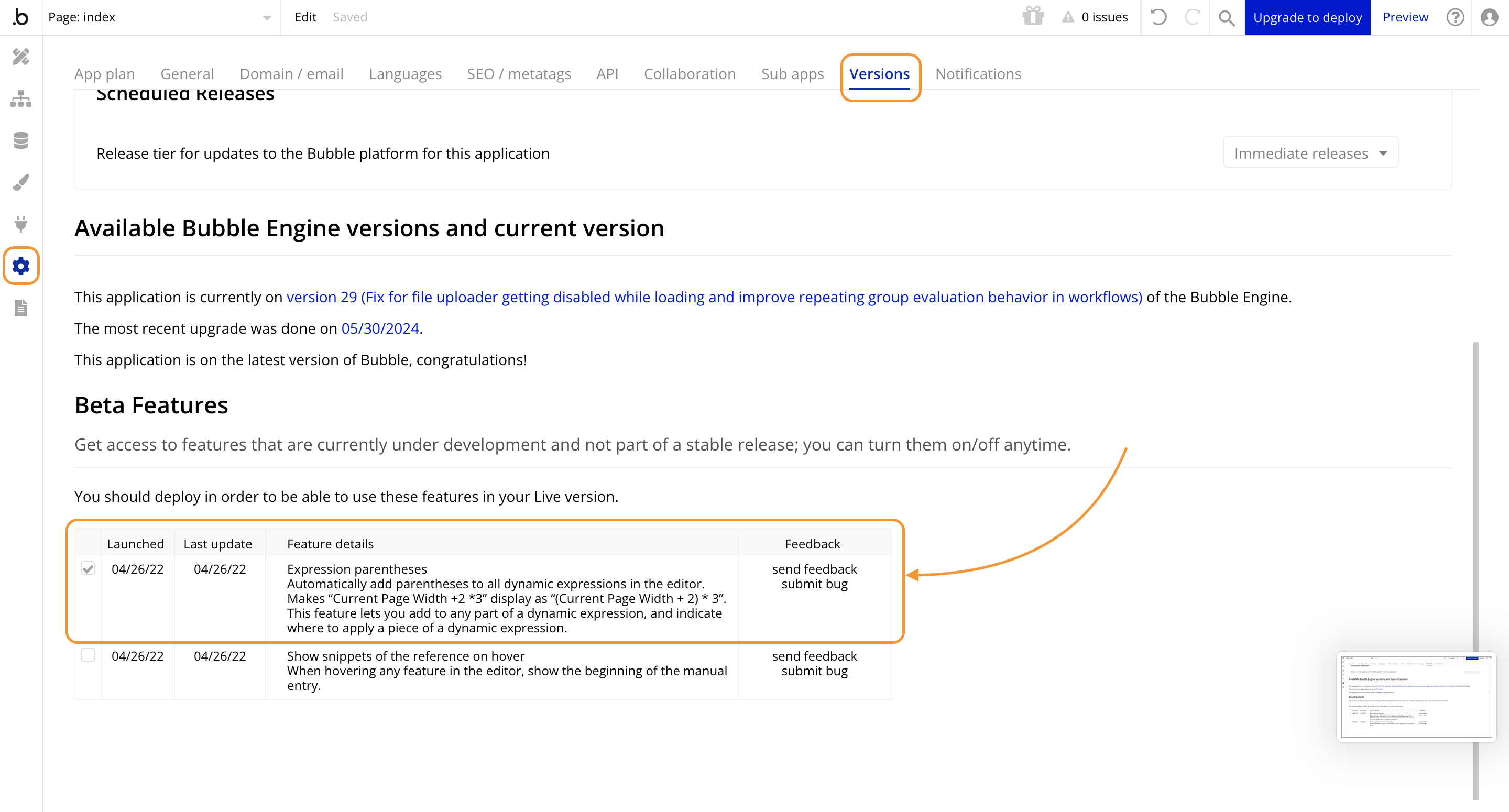Screen dimensions: 1509x812
Task: Open the Logs tab document icon
Action: [20, 308]
